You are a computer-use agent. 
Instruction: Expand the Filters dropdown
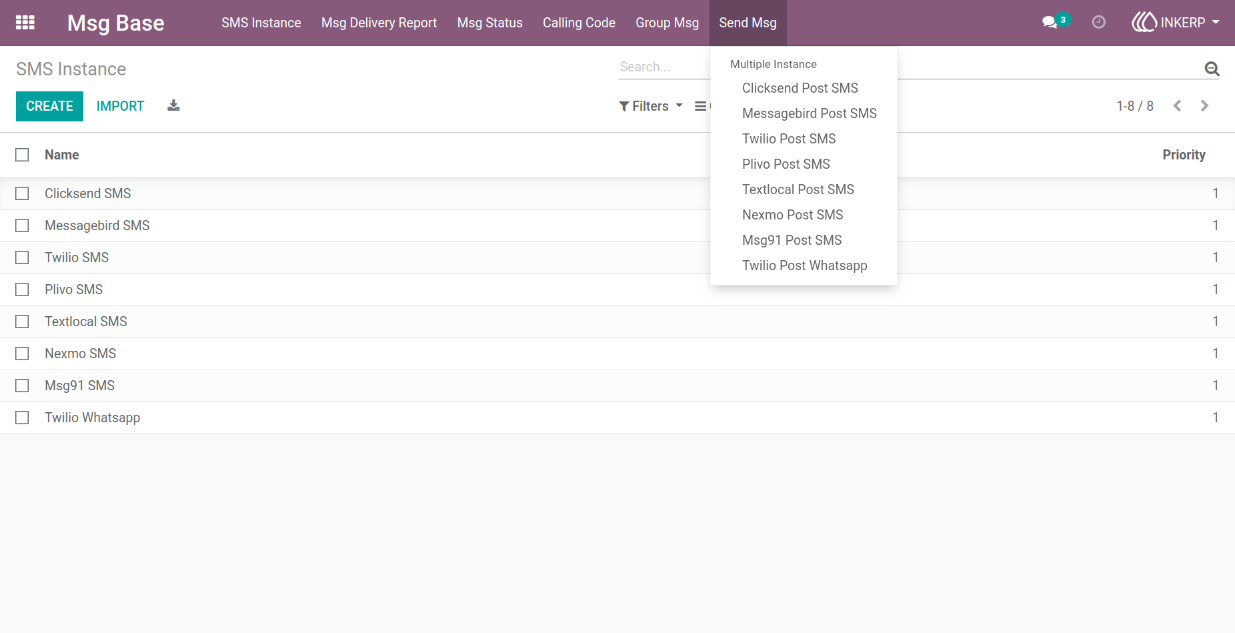coord(651,106)
